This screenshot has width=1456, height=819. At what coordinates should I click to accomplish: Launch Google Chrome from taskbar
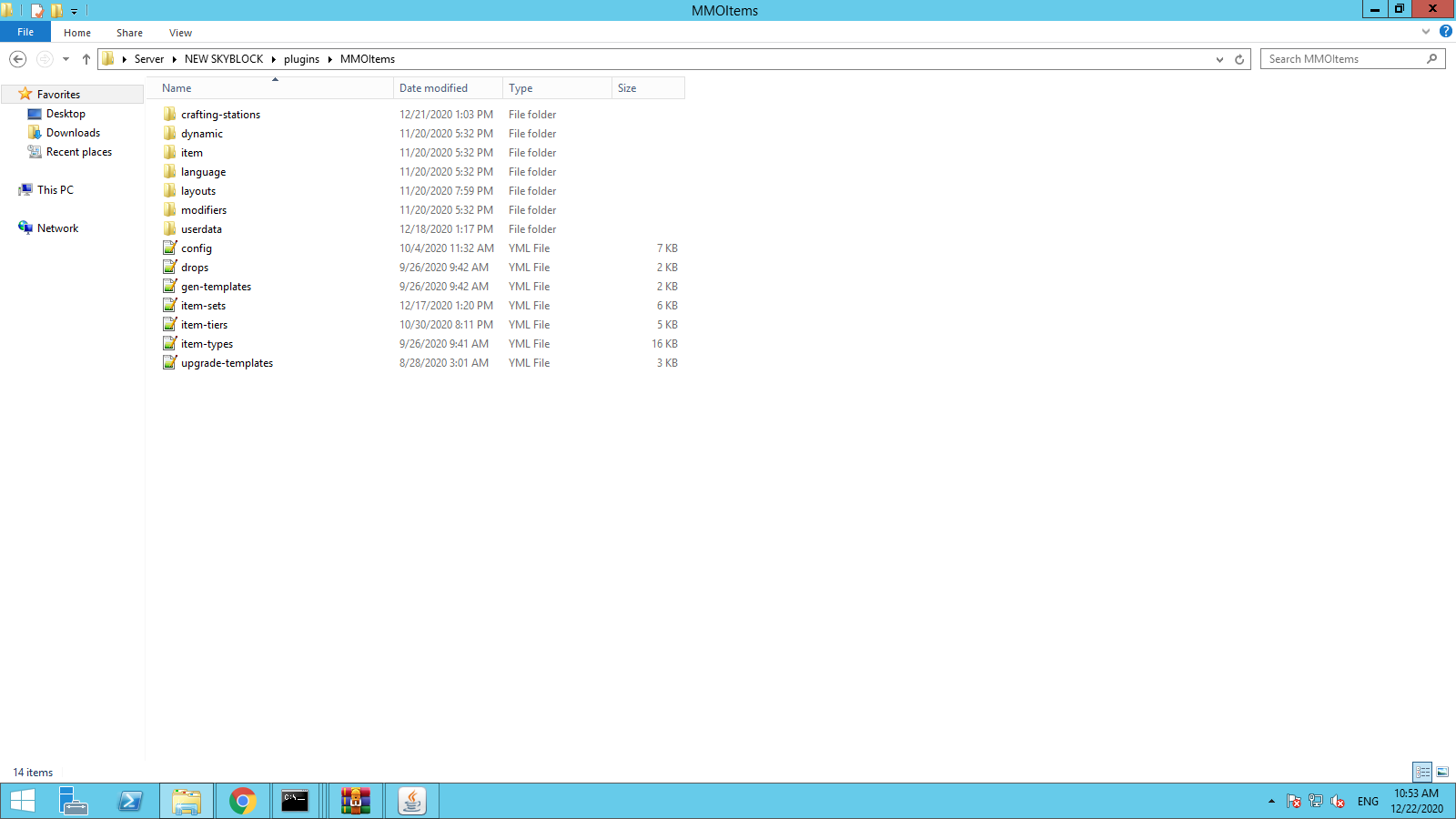[x=242, y=801]
